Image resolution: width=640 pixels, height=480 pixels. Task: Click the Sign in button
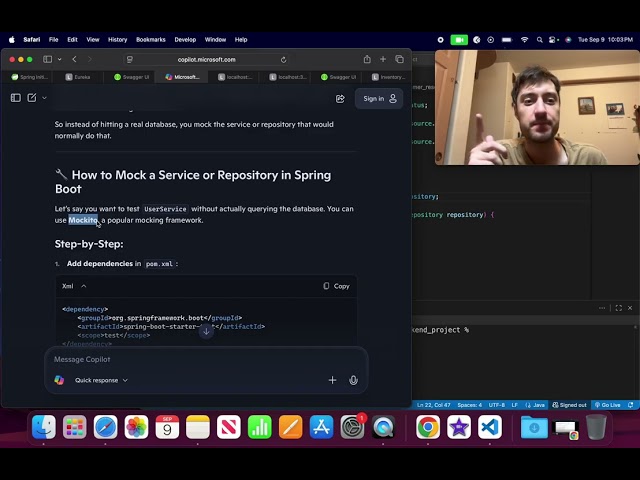[x=379, y=99]
